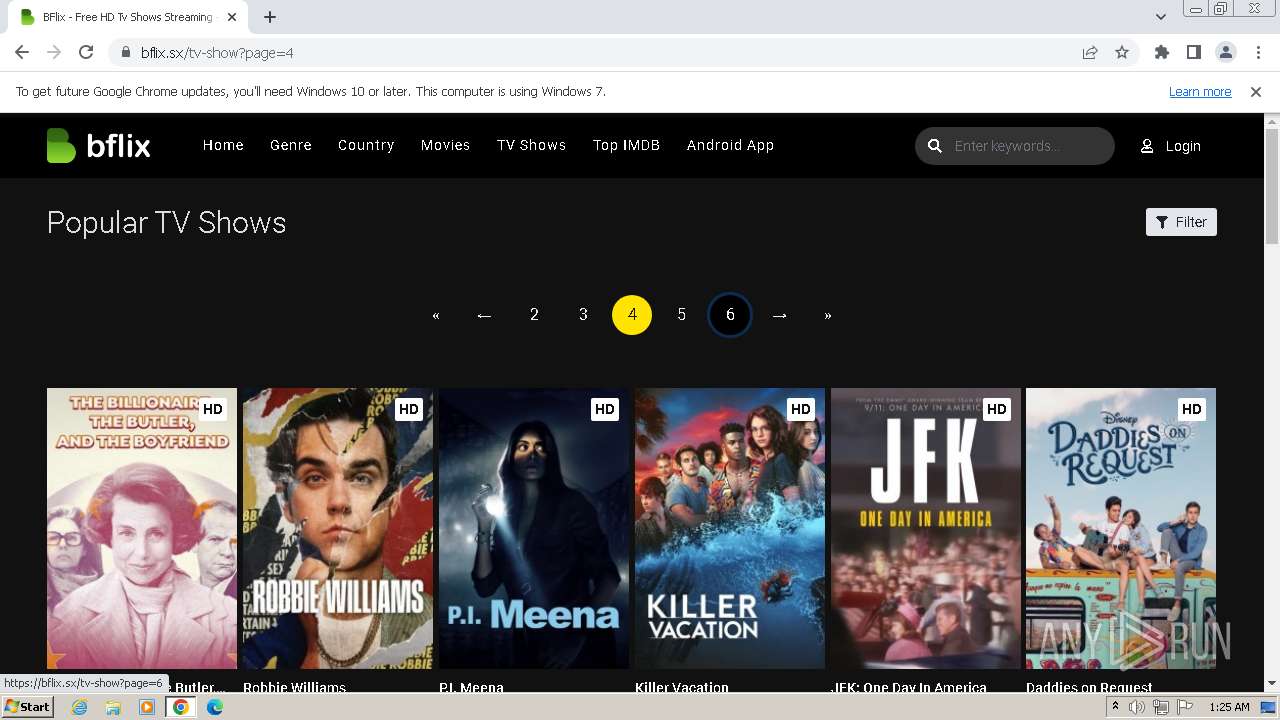The width and height of the screenshot is (1280, 720).
Task: View site info via the lock icon
Action: [x=125, y=53]
